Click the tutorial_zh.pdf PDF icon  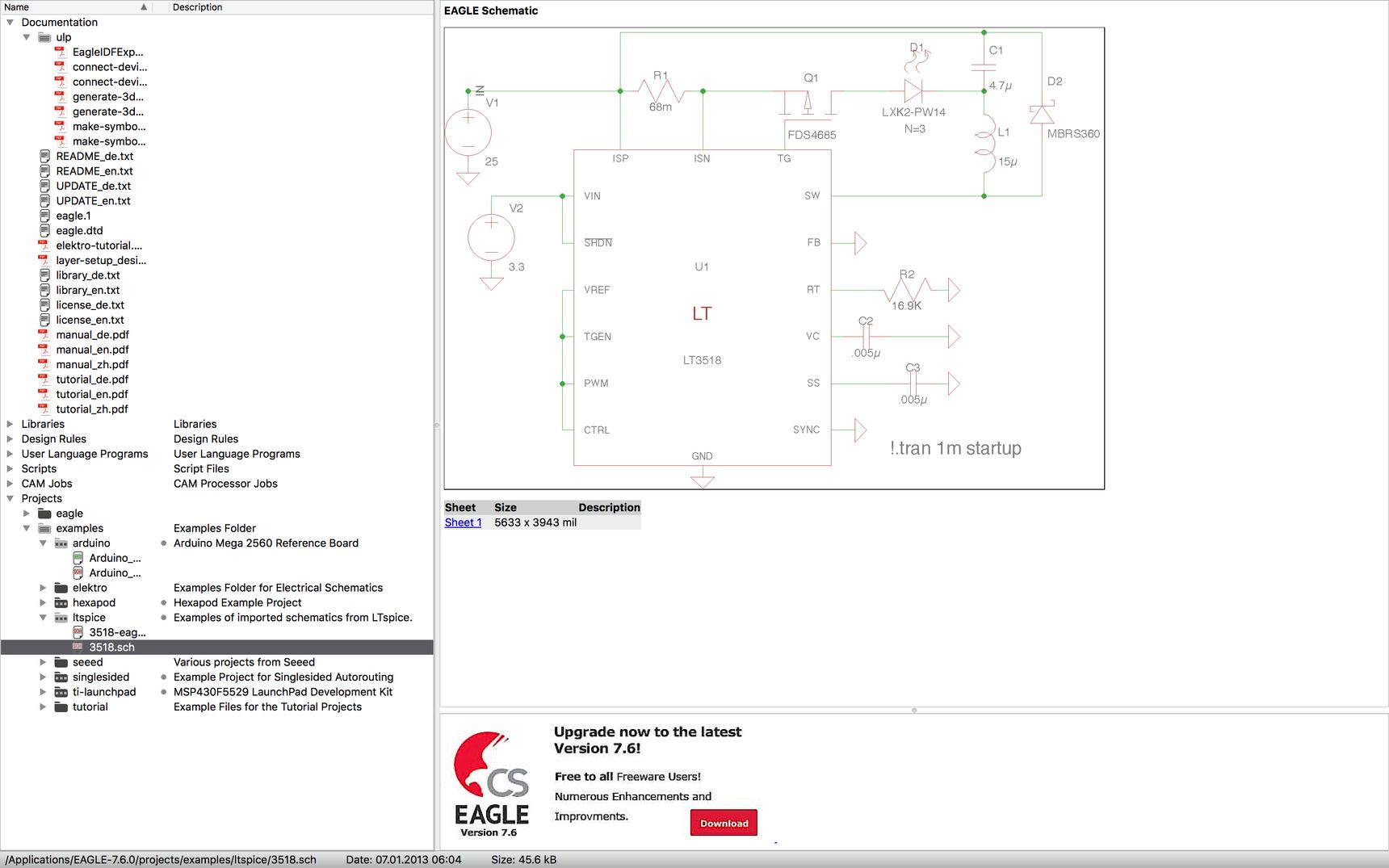coord(44,409)
